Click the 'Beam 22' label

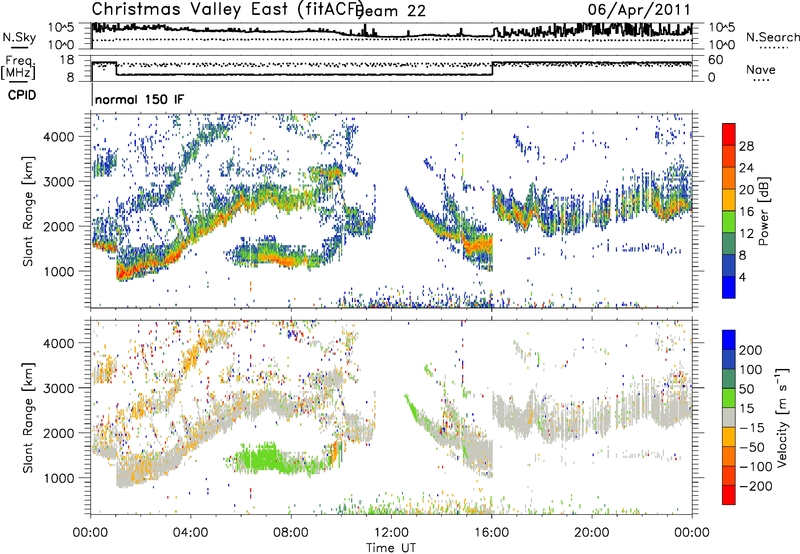(390, 11)
